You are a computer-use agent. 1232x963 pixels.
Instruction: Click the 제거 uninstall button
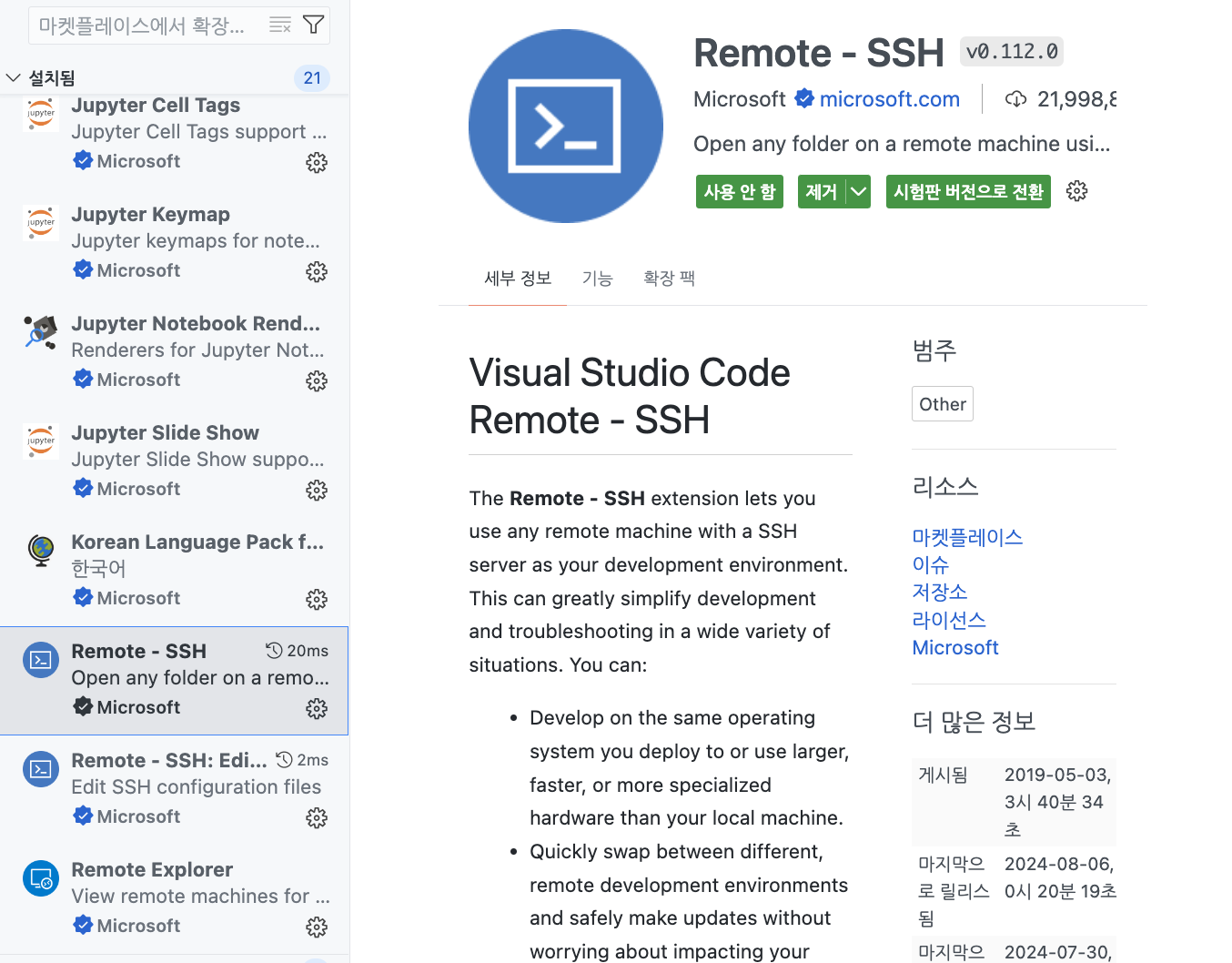click(x=822, y=191)
